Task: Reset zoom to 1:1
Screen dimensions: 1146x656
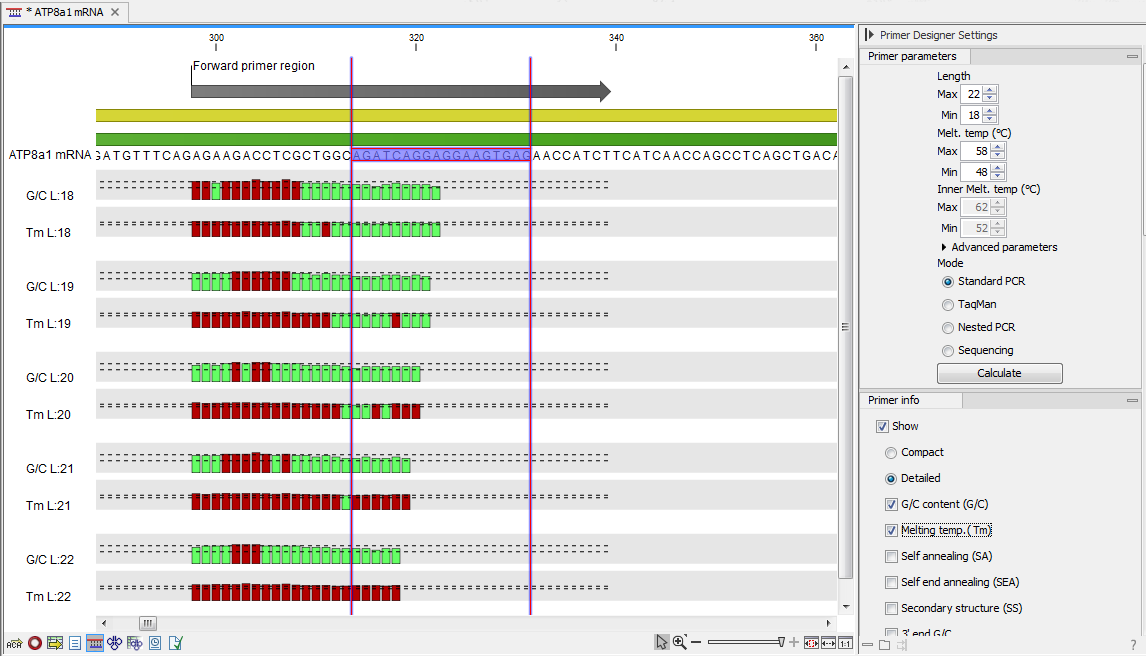Action: pyautogui.click(x=845, y=642)
